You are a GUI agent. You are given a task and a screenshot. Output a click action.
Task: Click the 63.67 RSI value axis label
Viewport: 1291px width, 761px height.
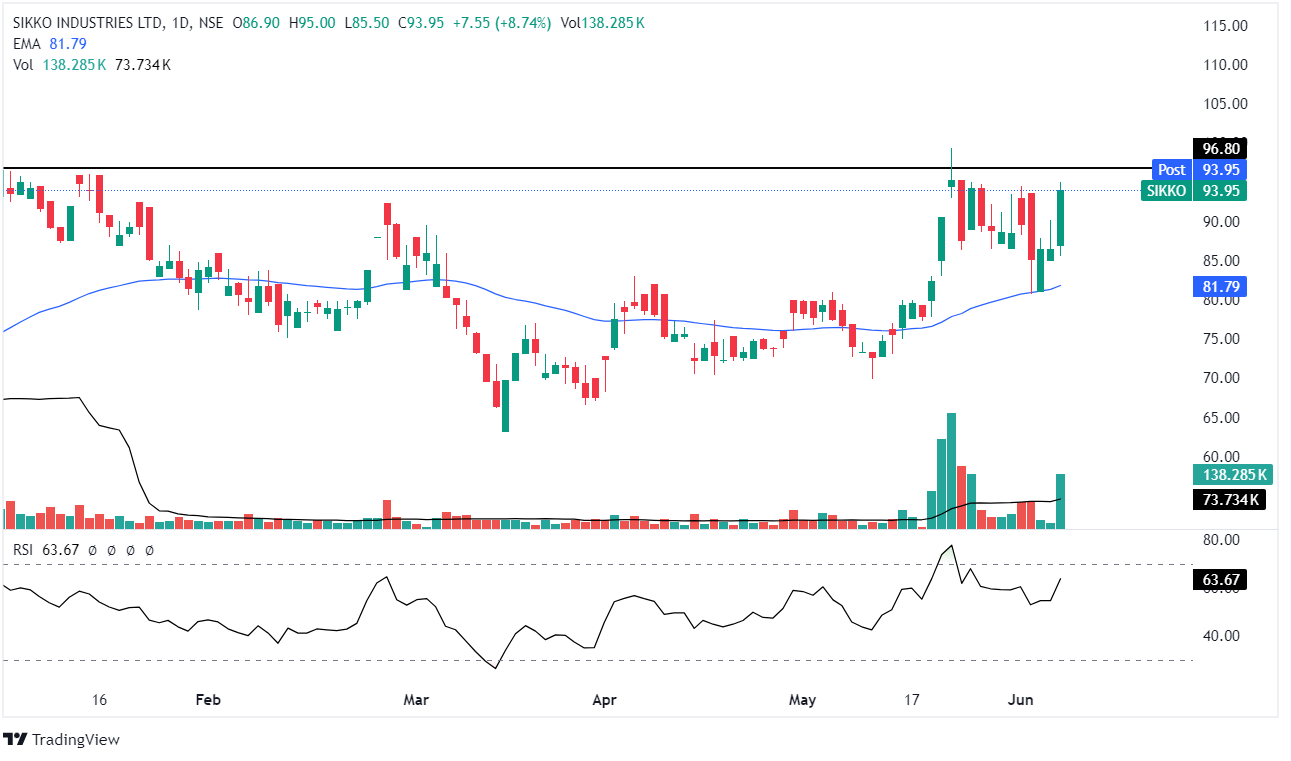coord(1219,579)
